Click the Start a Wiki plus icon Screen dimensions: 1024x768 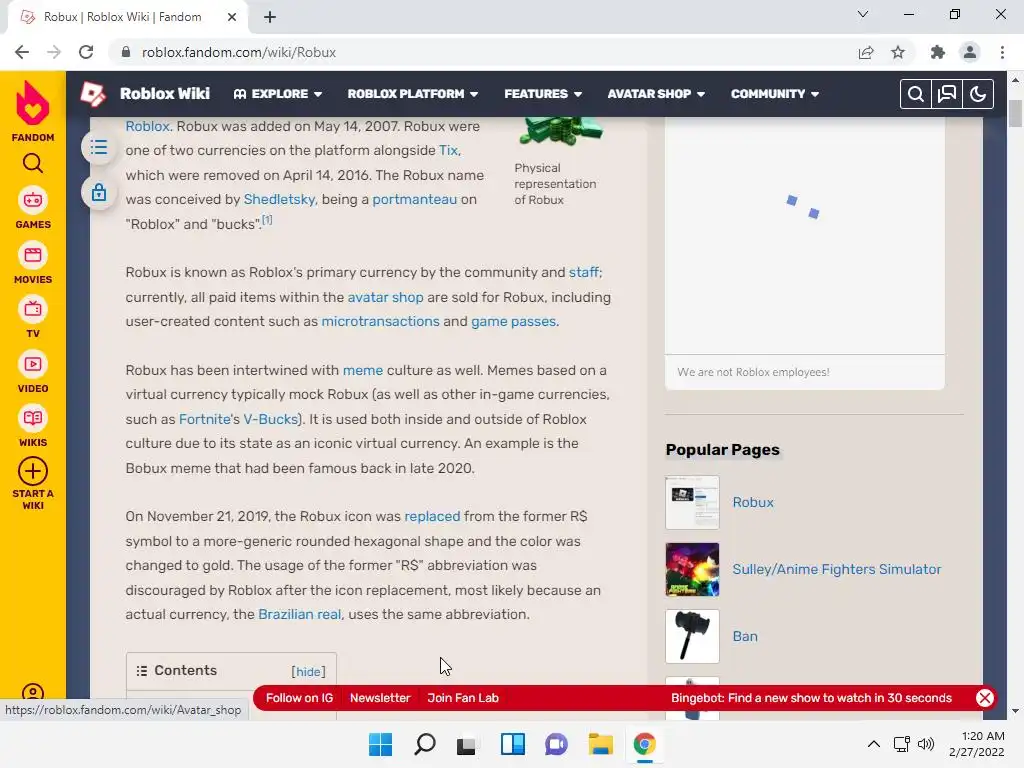(x=33, y=471)
